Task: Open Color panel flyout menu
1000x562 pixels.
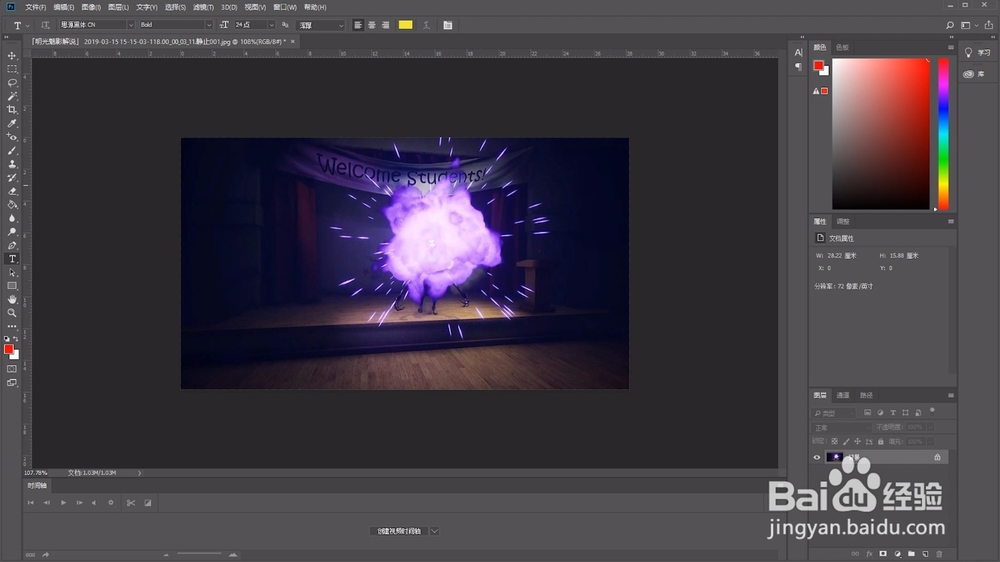Action: pyautogui.click(x=950, y=47)
